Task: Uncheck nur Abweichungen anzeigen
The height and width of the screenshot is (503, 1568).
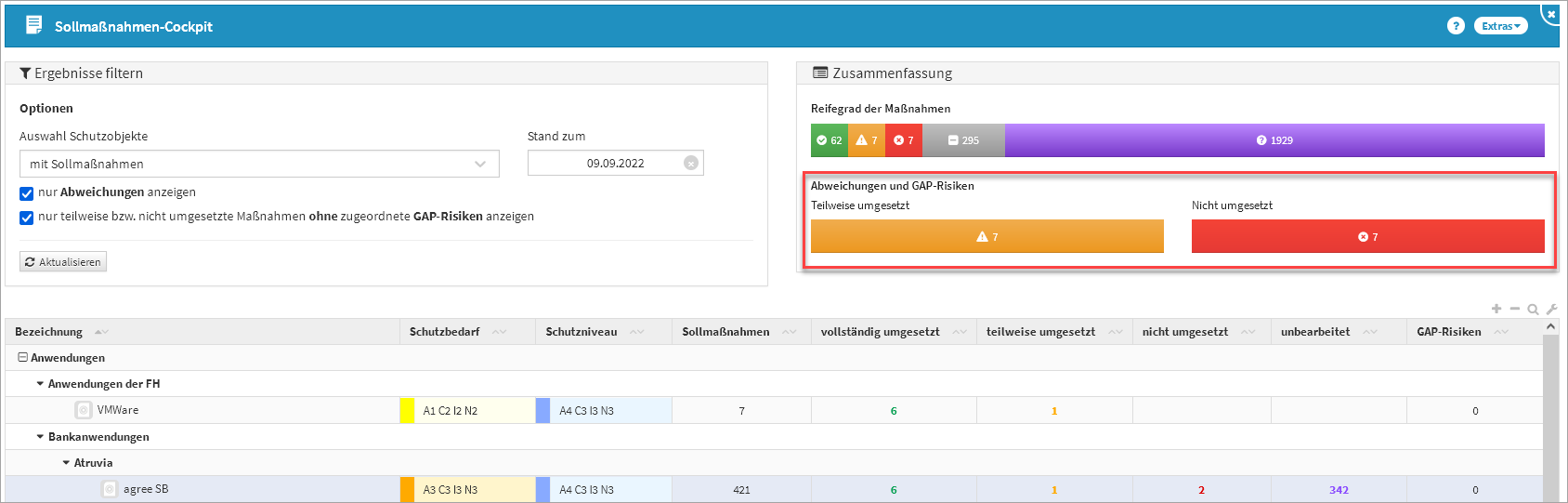Action: tap(27, 193)
